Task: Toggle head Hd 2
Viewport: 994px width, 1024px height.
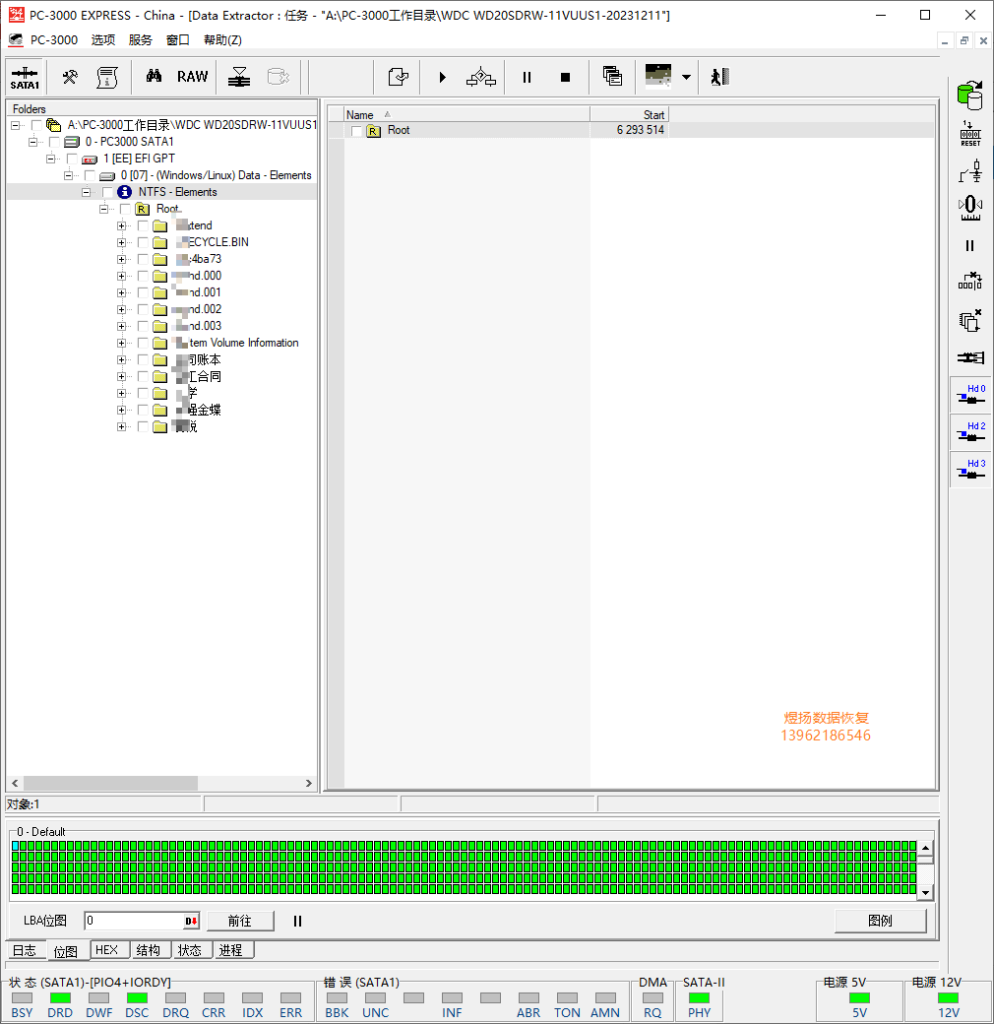Action: tap(970, 432)
